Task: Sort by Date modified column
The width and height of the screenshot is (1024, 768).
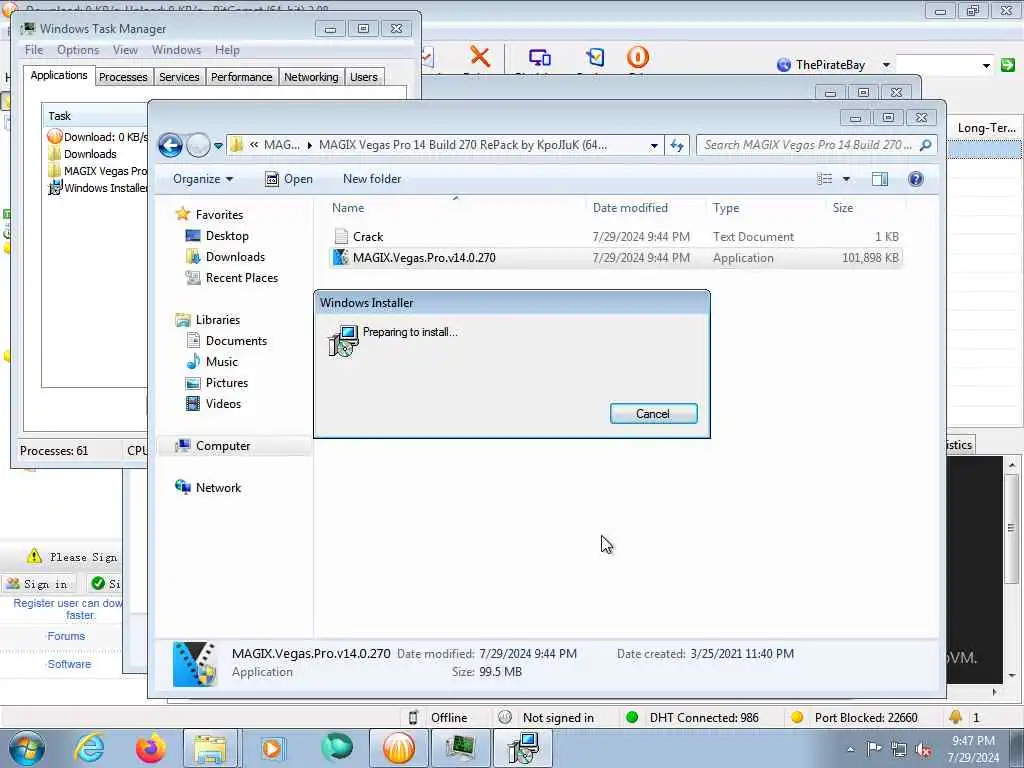Action: 647,208
